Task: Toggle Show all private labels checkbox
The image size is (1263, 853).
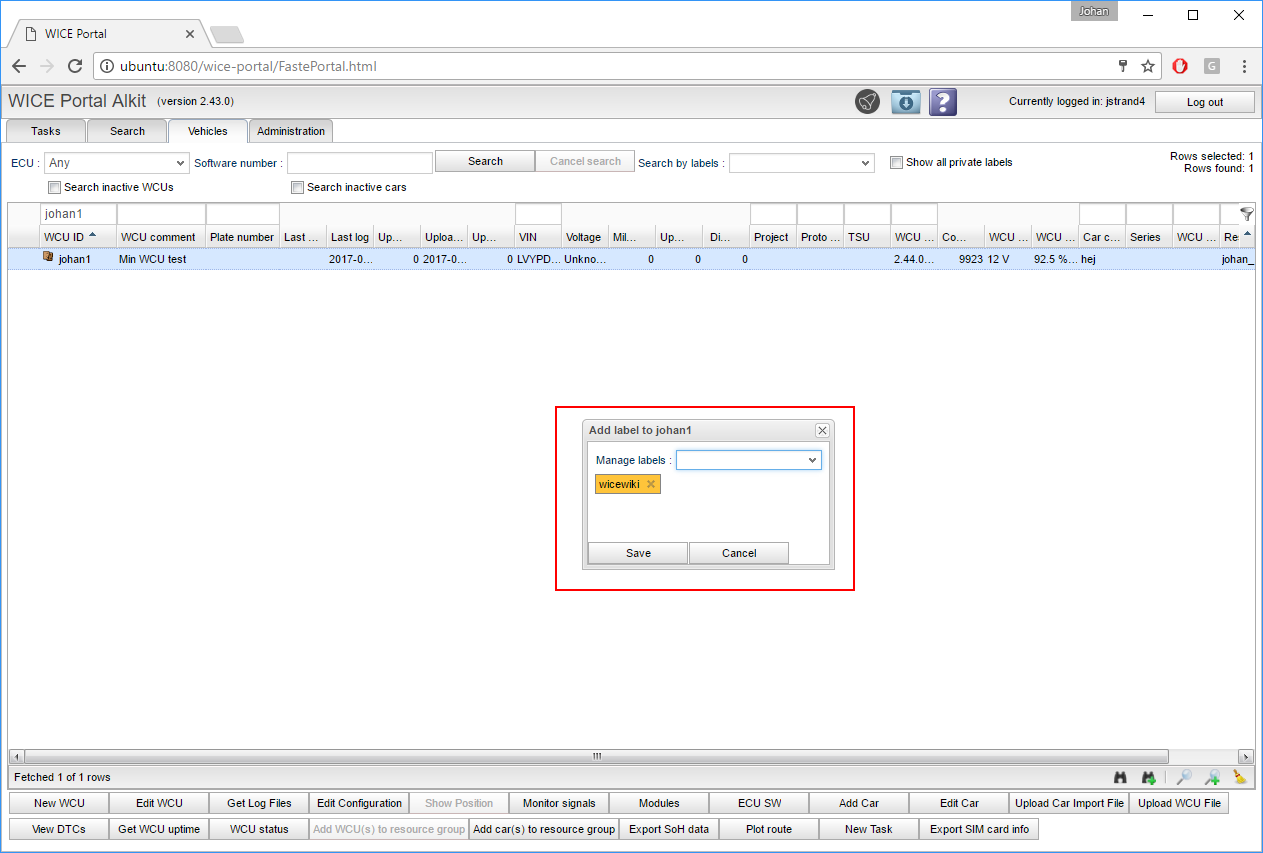Action: point(896,162)
